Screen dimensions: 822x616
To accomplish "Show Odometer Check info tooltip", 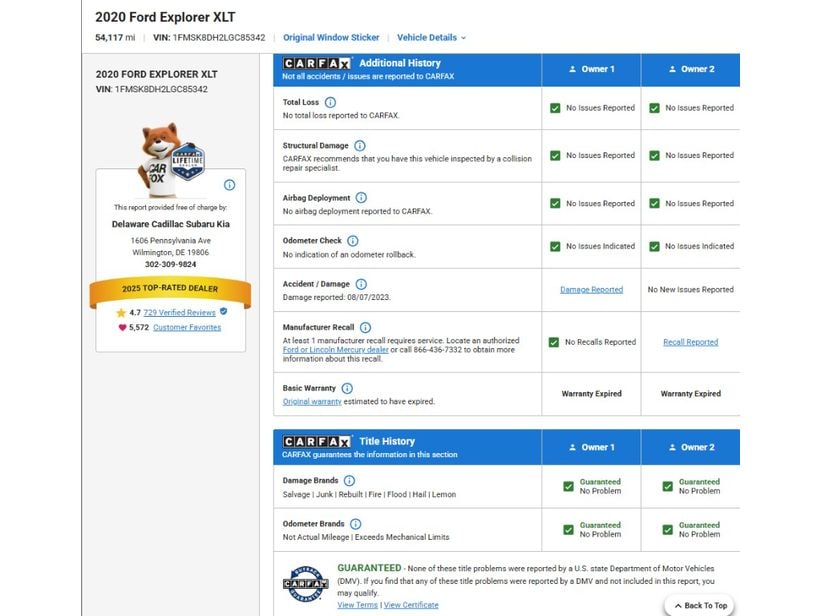I will click(x=353, y=241).
